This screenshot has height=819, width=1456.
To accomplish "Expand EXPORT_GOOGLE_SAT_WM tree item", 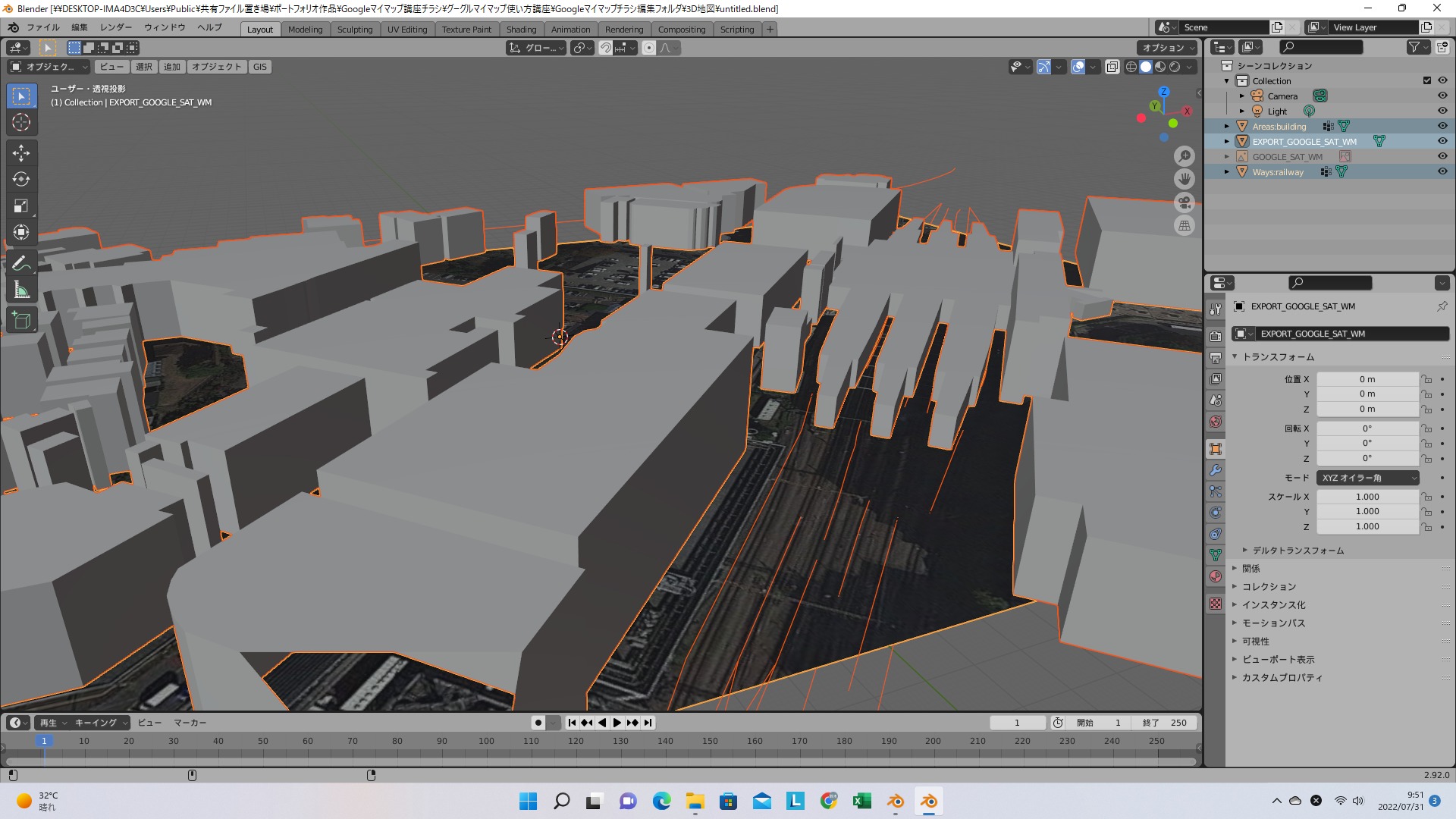I will pos(1227,141).
